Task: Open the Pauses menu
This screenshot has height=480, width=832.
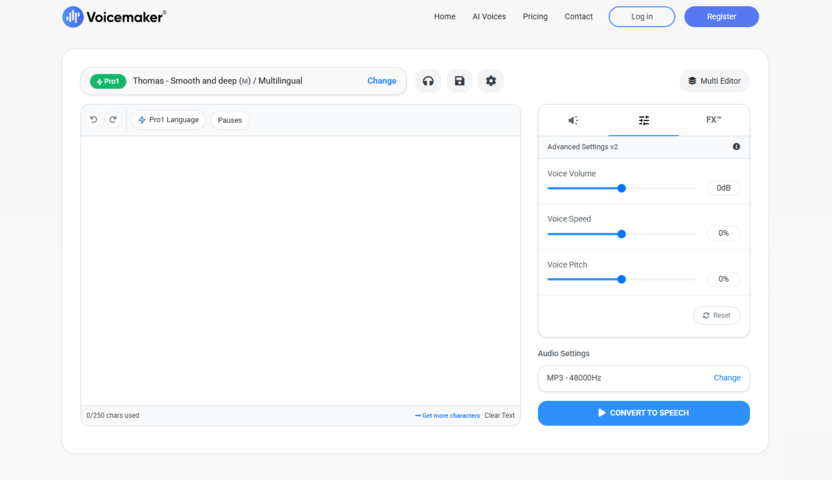Action: 230,120
